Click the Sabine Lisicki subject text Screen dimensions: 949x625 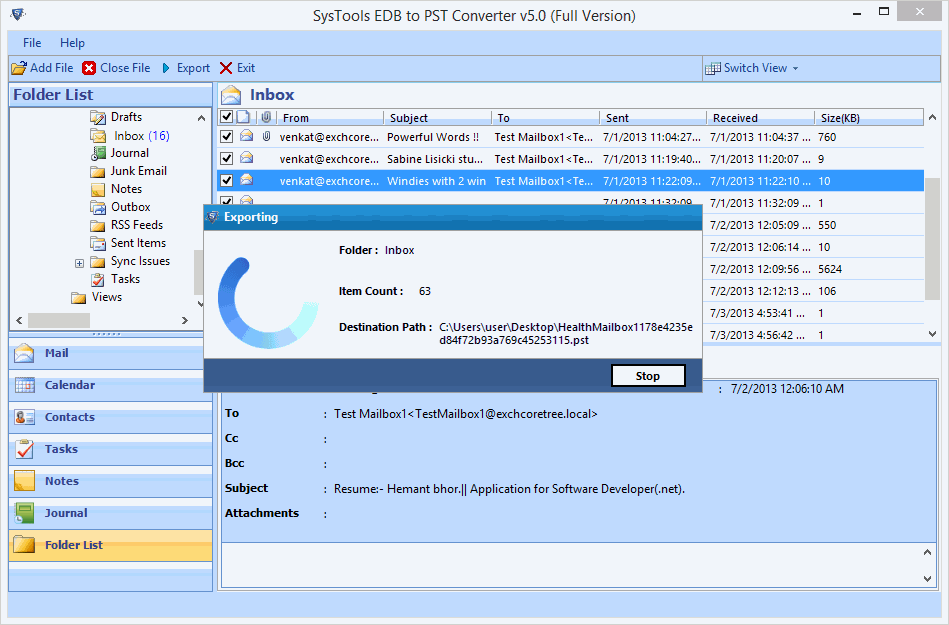pos(435,159)
